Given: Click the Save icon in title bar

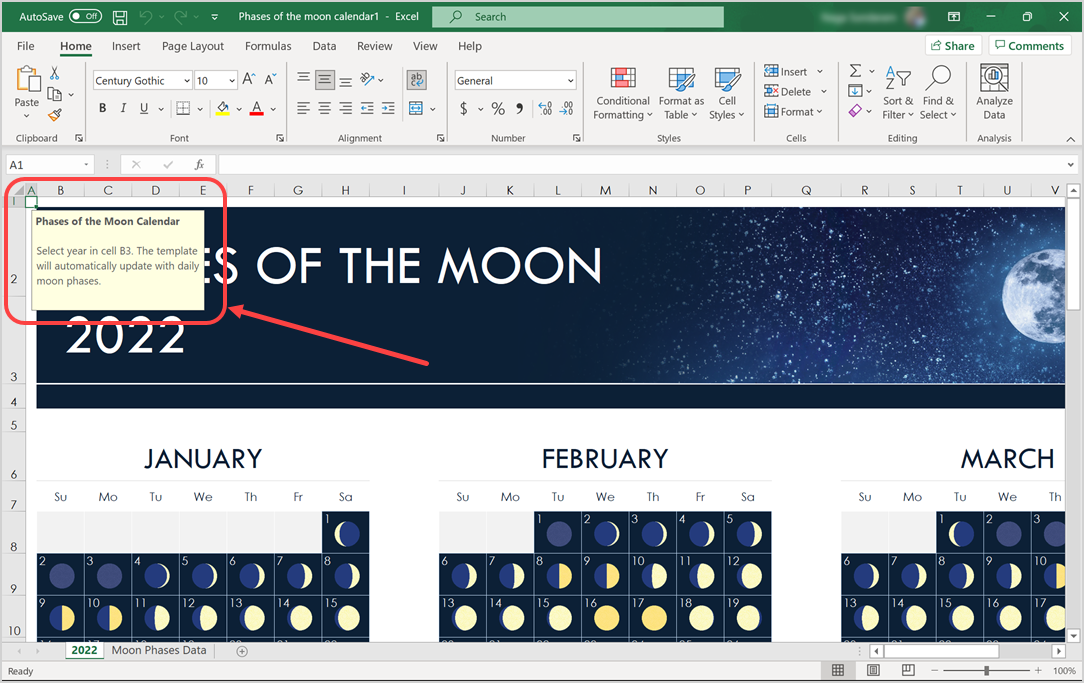Looking at the screenshot, I should tap(120, 17).
